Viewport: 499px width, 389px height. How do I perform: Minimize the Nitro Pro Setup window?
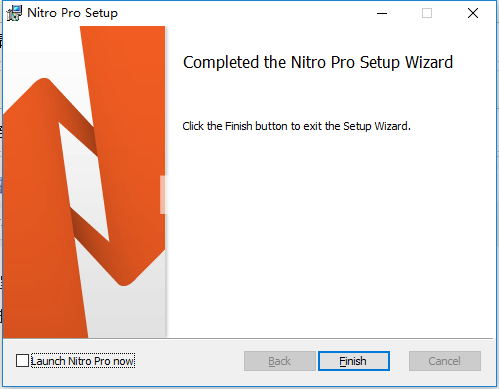(382, 13)
